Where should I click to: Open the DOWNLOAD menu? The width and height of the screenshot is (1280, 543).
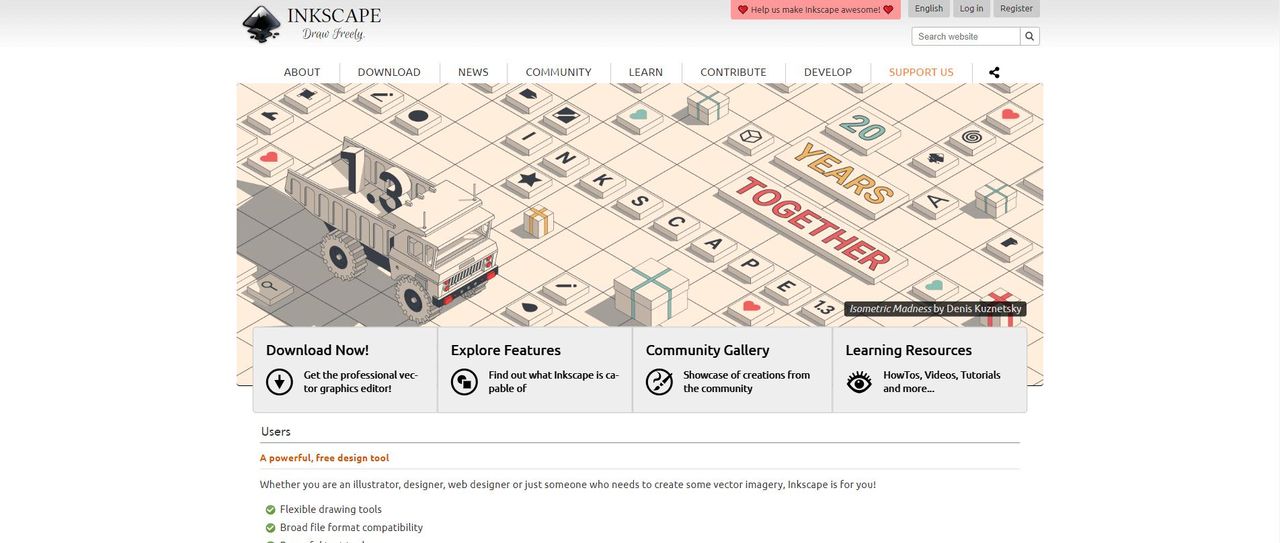point(389,72)
